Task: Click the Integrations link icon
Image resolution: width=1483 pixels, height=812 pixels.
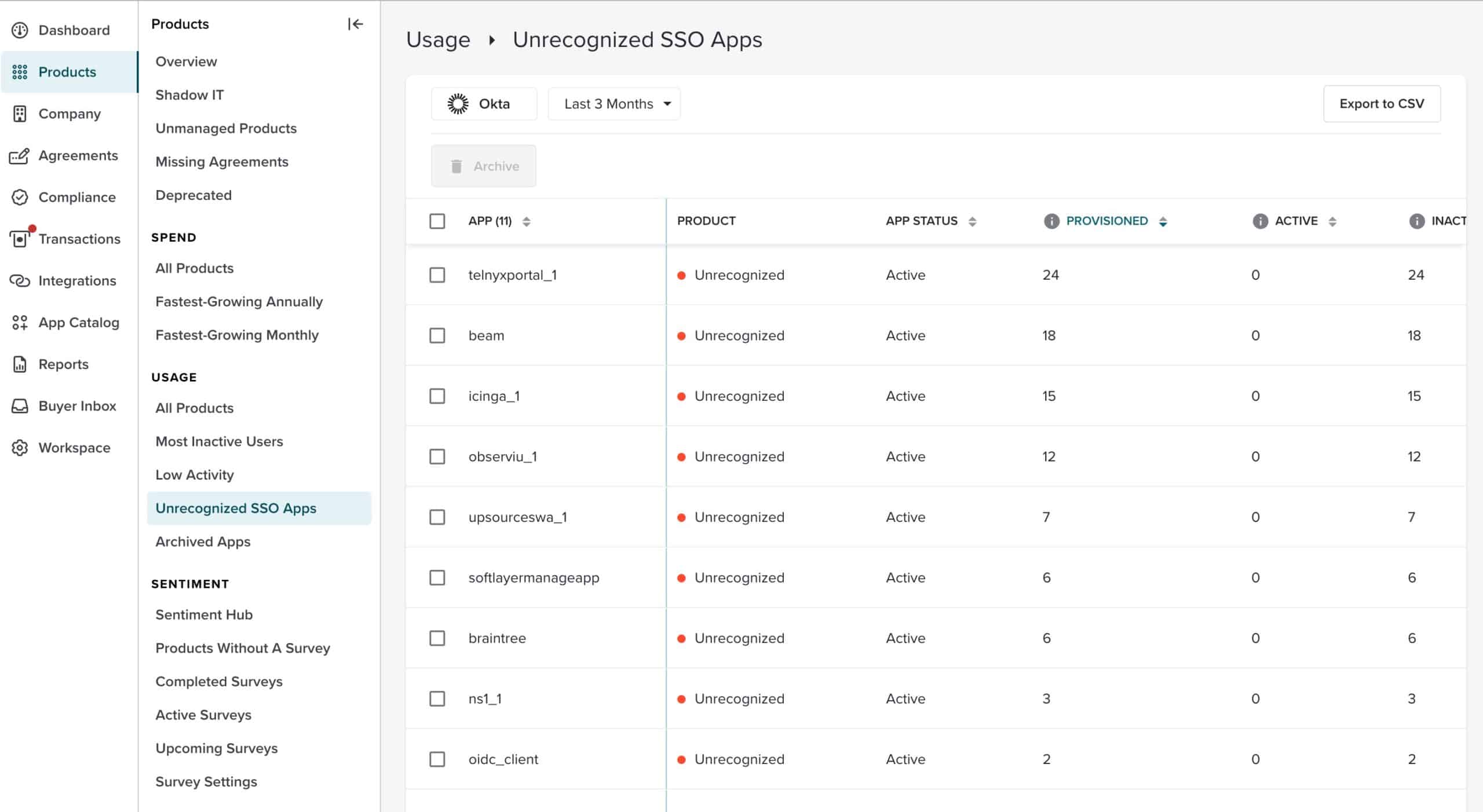Action: pyautogui.click(x=20, y=281)
